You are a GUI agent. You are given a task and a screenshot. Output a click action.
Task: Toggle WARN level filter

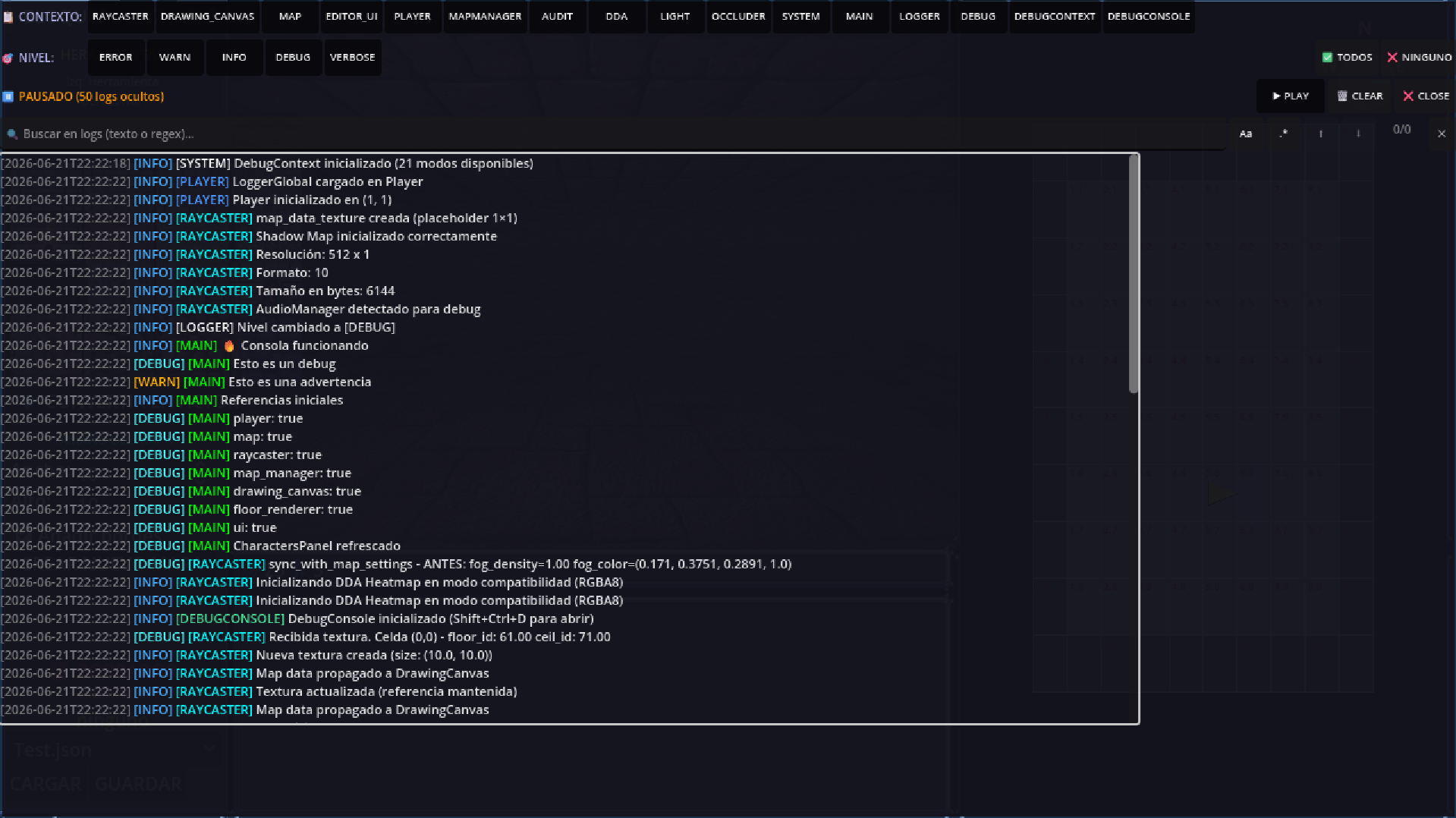pyautogui.click(x=175, y=58)
